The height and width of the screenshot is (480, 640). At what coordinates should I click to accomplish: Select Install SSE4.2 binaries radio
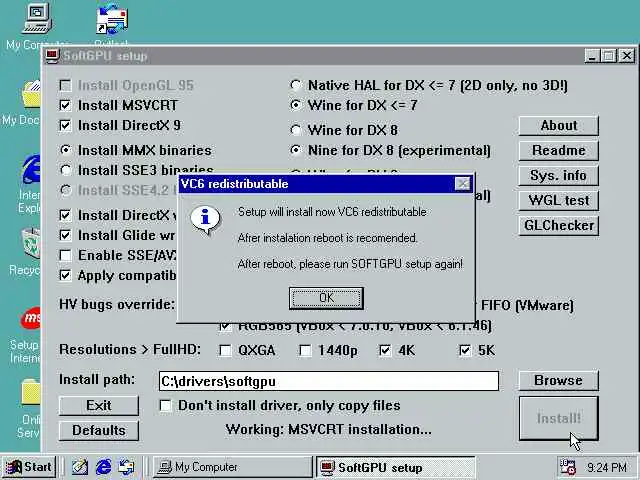pos(65,190)
